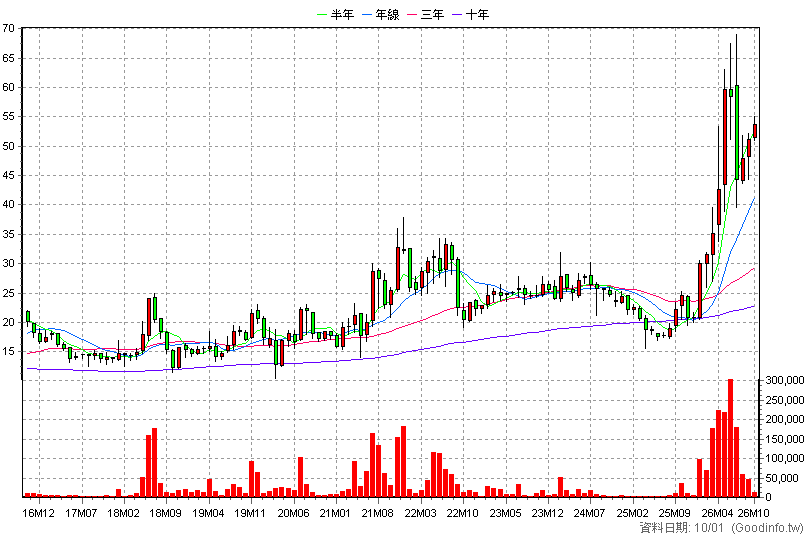The image size is (808, 540).
Task: Click the 年線 legend label
Action: coord(388,14)
